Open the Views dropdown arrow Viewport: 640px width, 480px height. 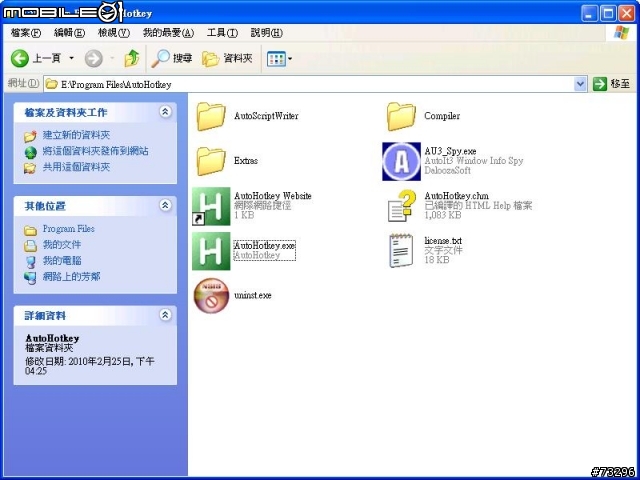pos(290,59)
